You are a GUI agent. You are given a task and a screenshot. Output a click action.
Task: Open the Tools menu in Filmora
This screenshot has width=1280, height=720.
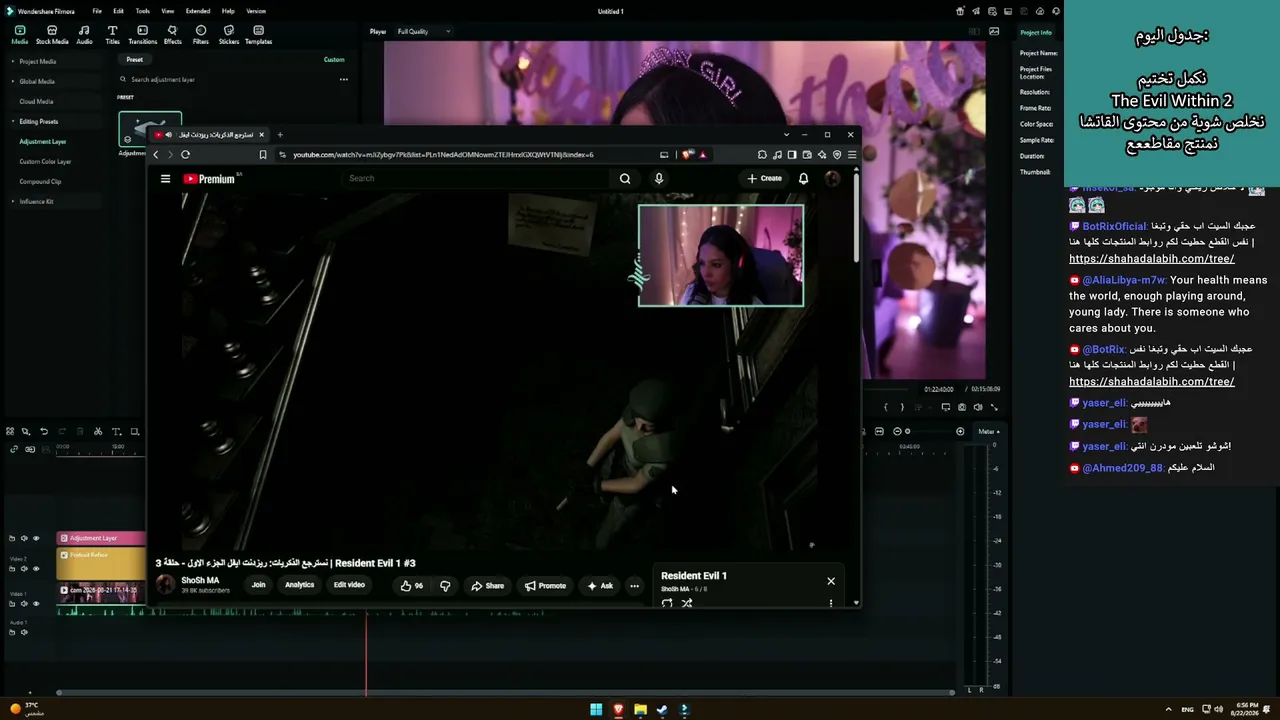[143, 11]
